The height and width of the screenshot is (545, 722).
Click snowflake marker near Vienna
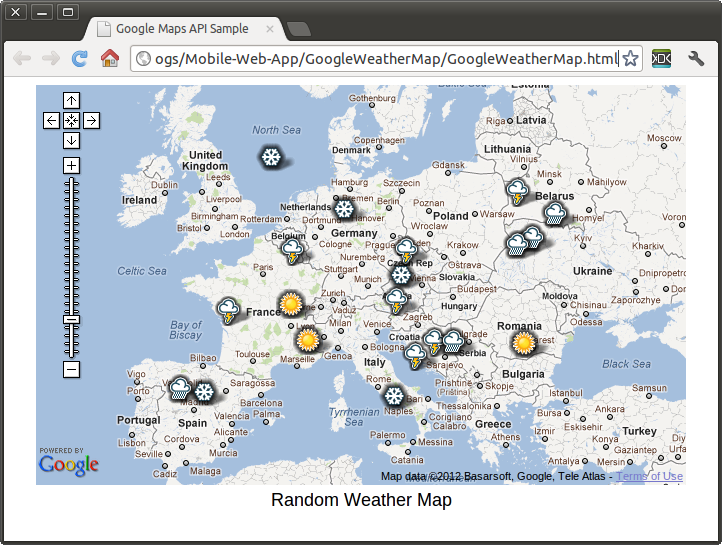(x=401, y=275)
